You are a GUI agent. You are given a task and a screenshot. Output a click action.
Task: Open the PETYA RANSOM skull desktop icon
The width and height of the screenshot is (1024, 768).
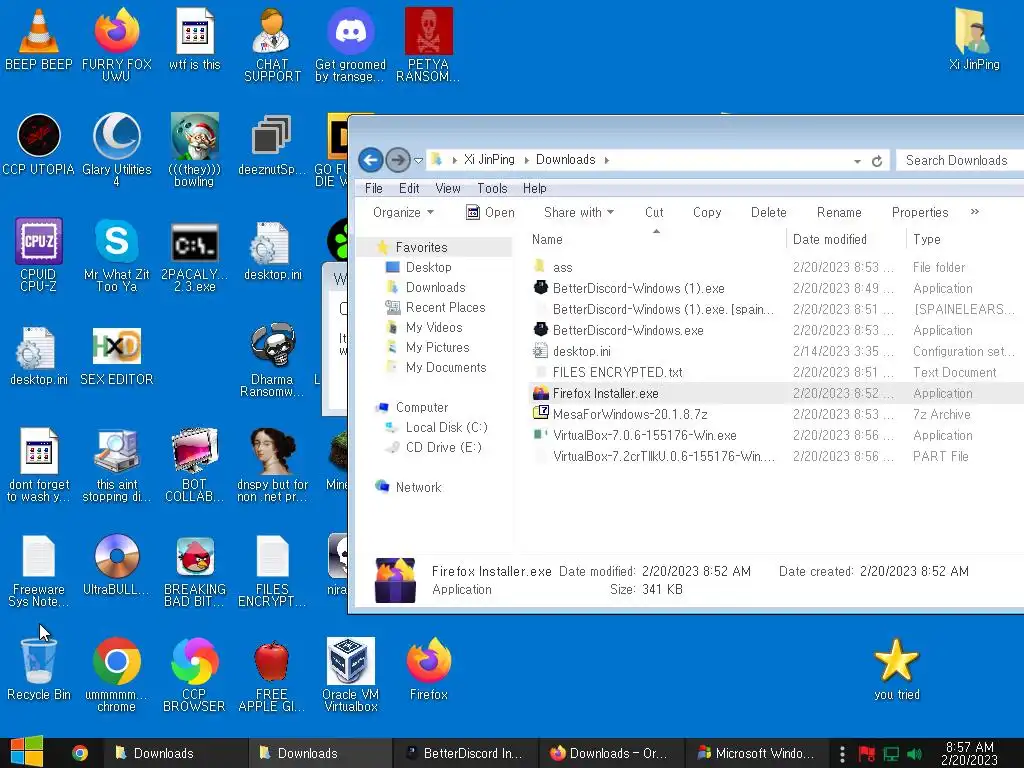[428, 43]
